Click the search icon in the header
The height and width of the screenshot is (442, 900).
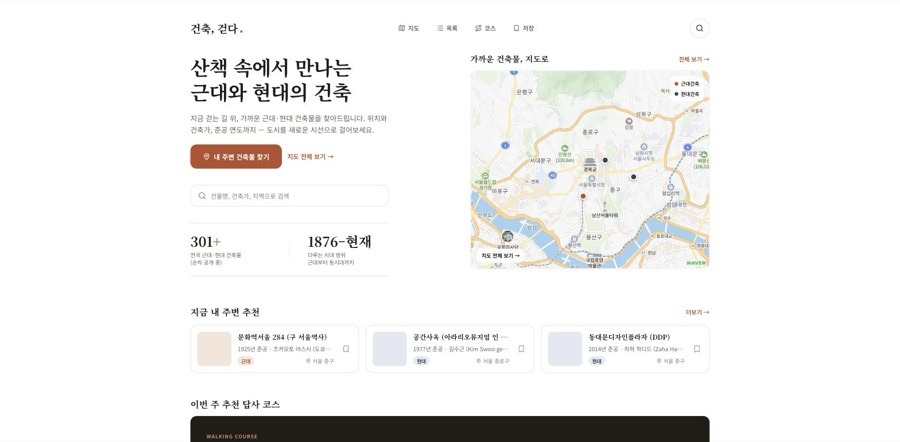point(699,28)
